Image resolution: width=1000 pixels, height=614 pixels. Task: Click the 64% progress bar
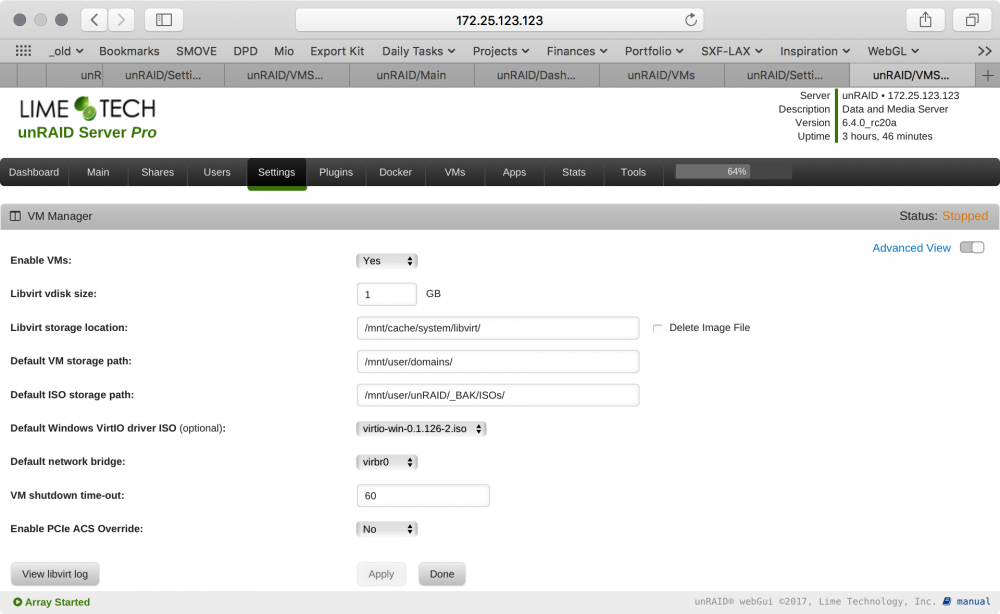pos(734,172)
